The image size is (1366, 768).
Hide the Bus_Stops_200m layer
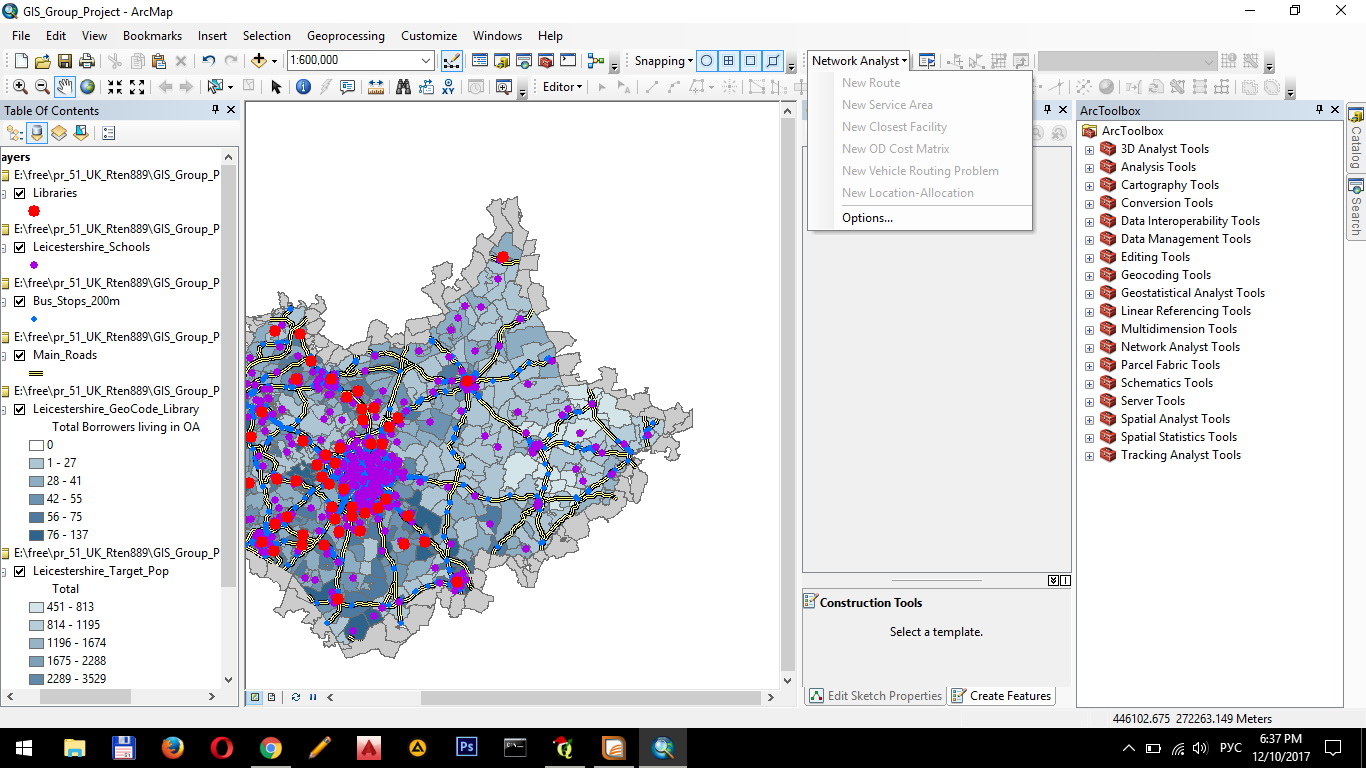click(19, 301)
